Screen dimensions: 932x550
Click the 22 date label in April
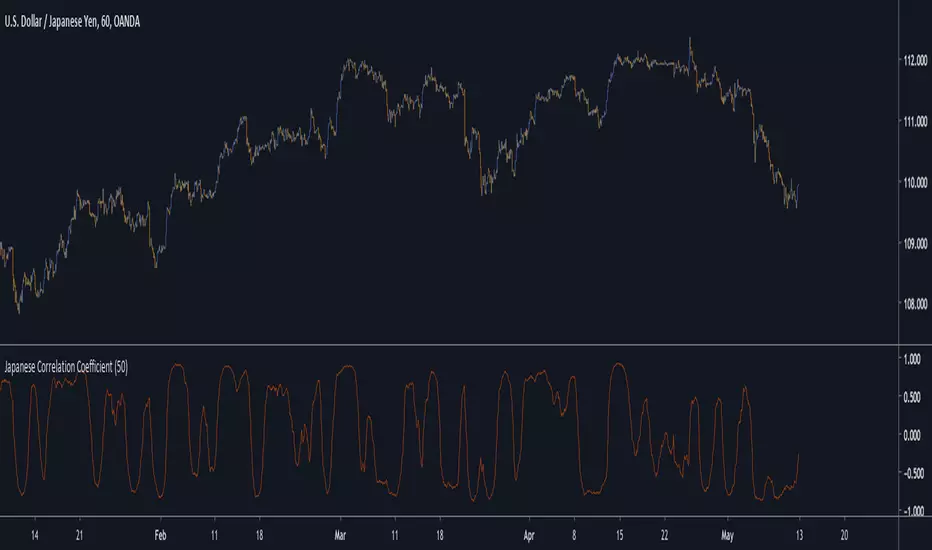point(665,535)
